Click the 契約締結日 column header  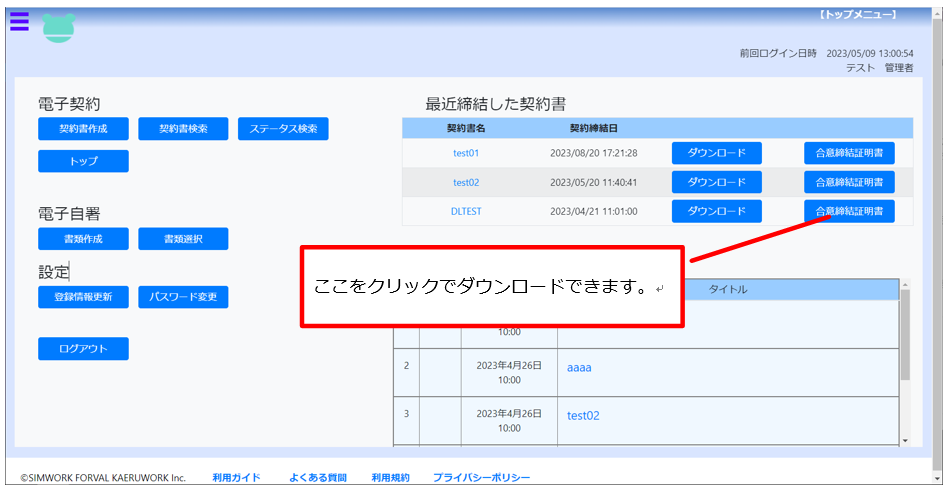594,129
